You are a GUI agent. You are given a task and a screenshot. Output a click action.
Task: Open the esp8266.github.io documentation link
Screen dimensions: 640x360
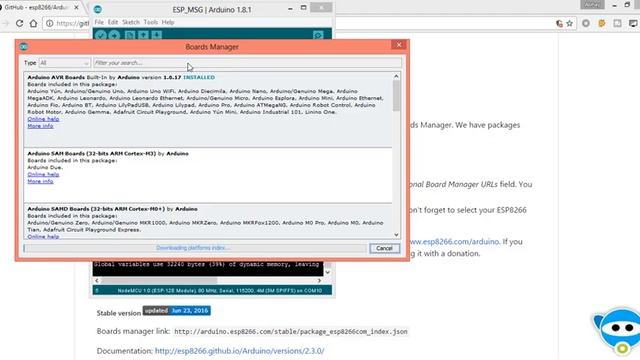pyautogui.click(x=239, y=351)
